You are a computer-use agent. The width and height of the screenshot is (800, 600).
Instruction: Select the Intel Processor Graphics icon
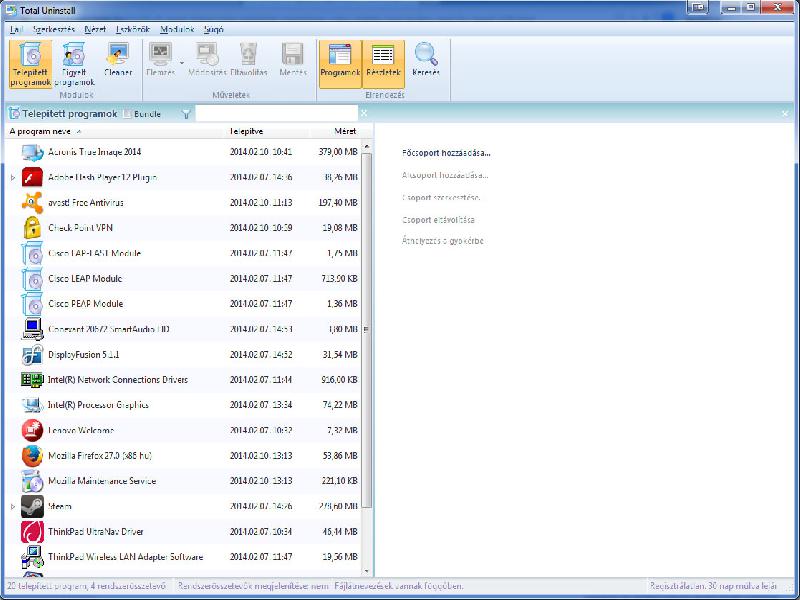point(32,405)
